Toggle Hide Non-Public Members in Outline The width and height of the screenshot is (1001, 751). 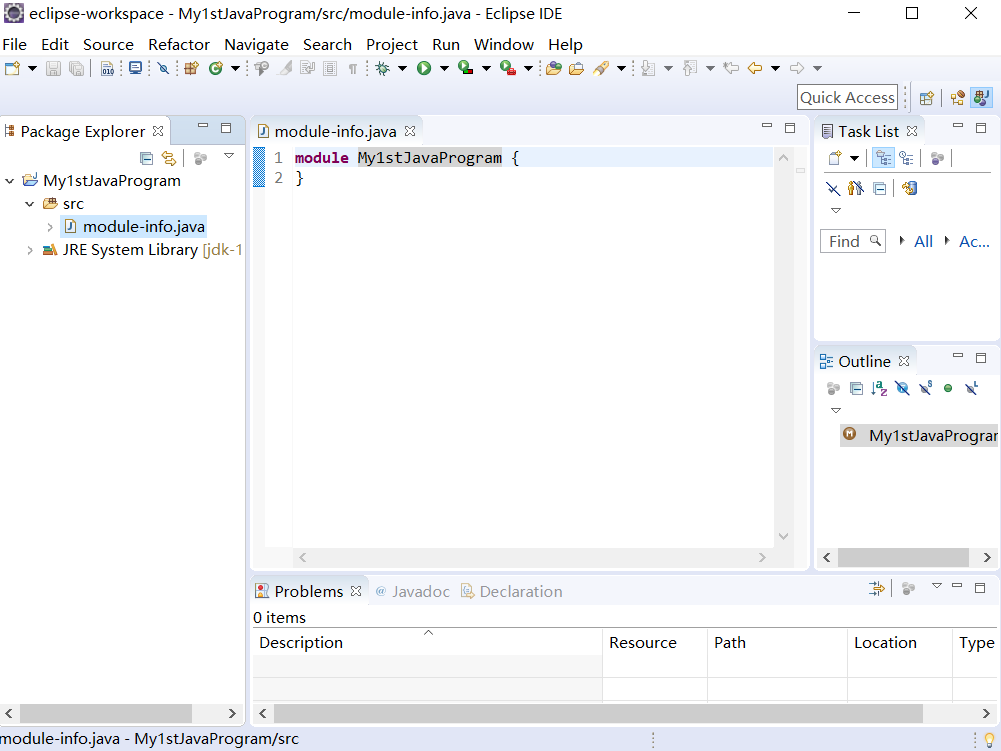click(x=948, y=388)
